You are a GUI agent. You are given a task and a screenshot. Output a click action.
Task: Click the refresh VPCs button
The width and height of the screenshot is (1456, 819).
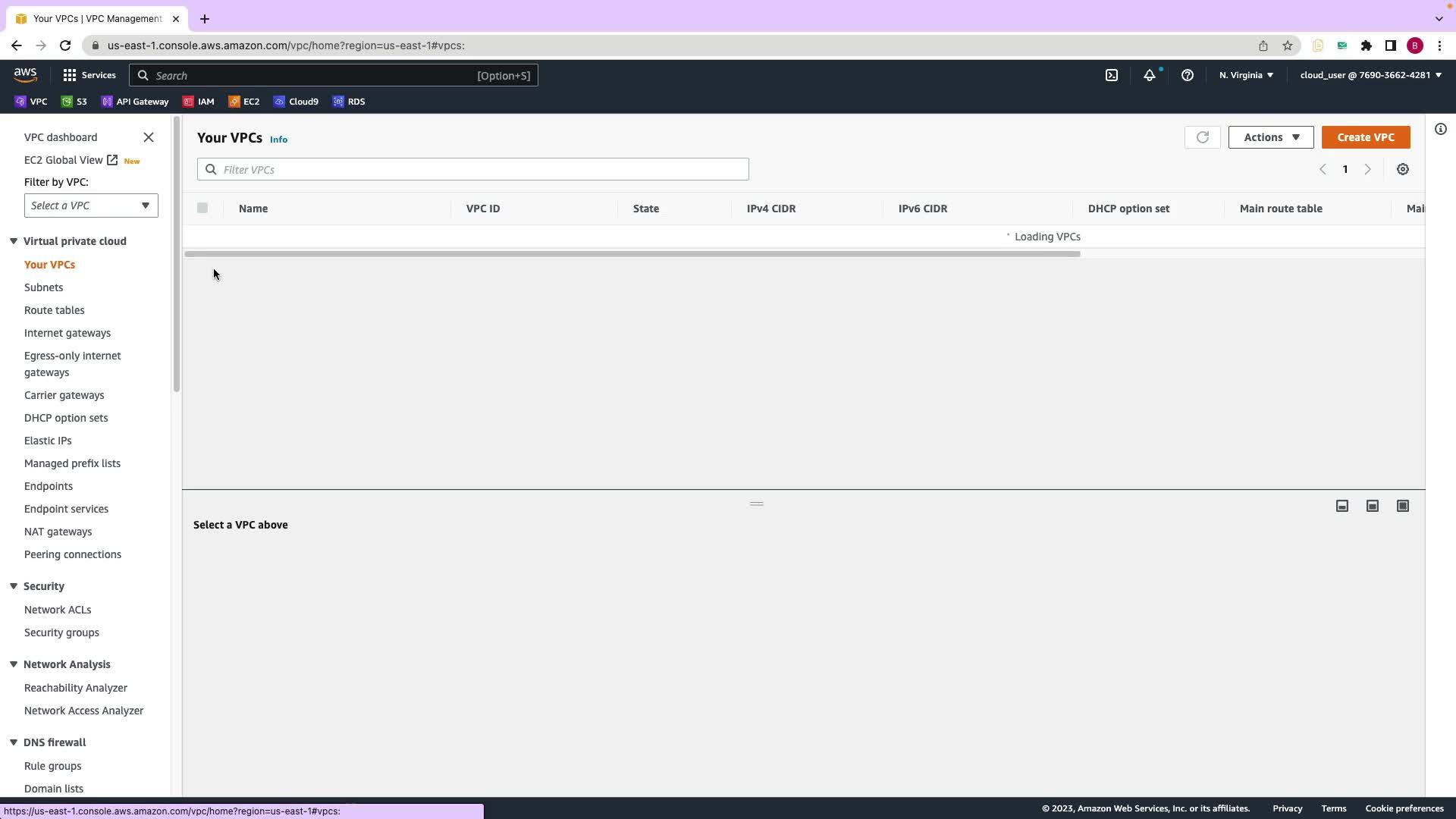(1202, 137)
